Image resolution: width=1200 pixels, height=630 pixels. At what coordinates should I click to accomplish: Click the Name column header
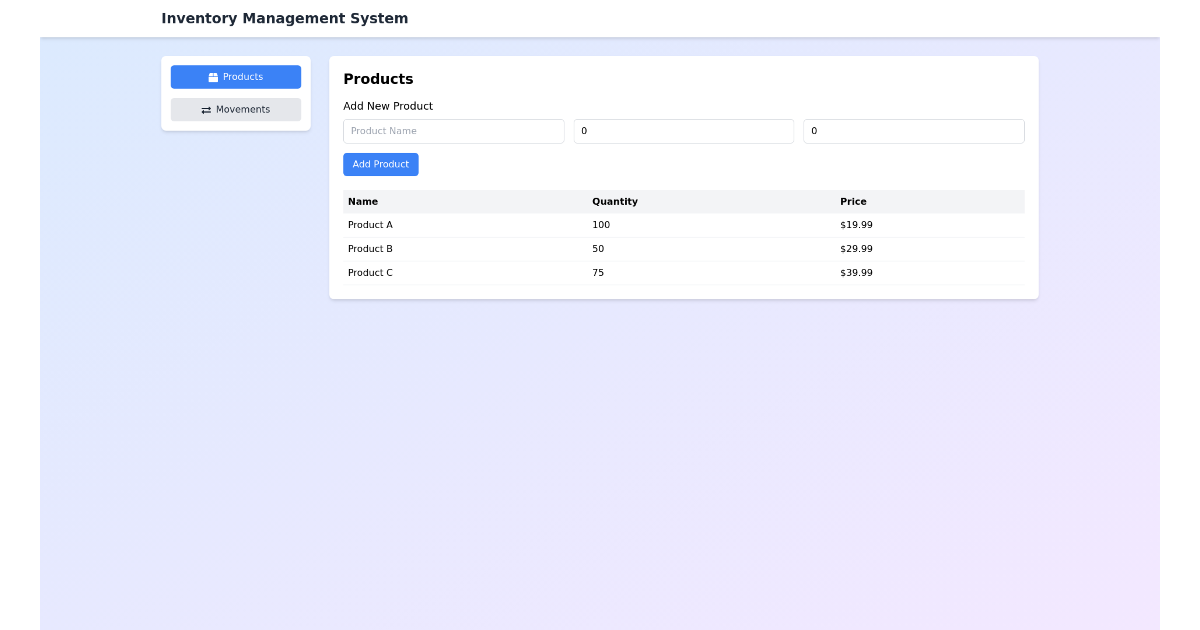coord(362,201)
